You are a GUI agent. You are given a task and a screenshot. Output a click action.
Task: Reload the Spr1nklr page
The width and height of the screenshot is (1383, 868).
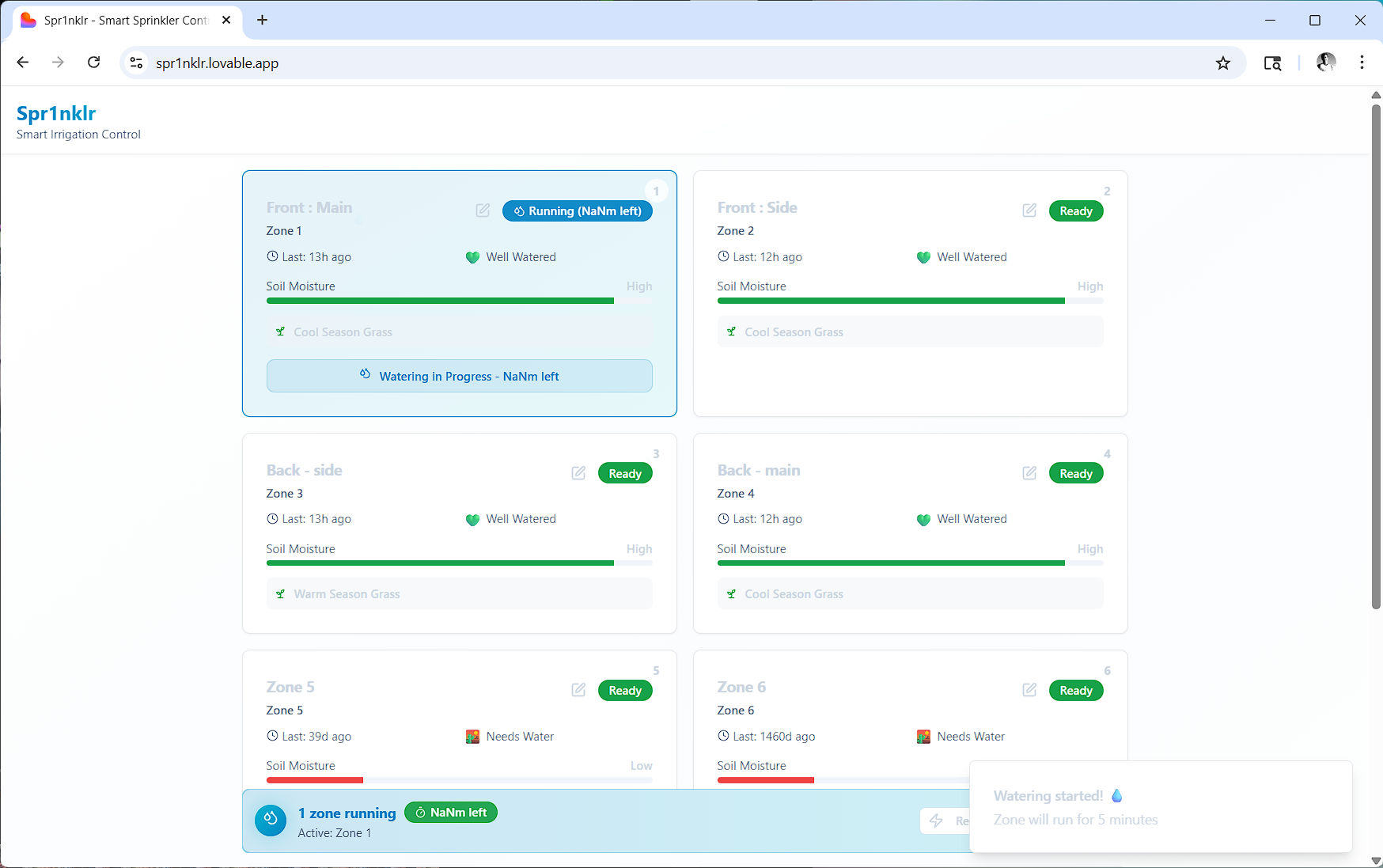click(93, 63)
